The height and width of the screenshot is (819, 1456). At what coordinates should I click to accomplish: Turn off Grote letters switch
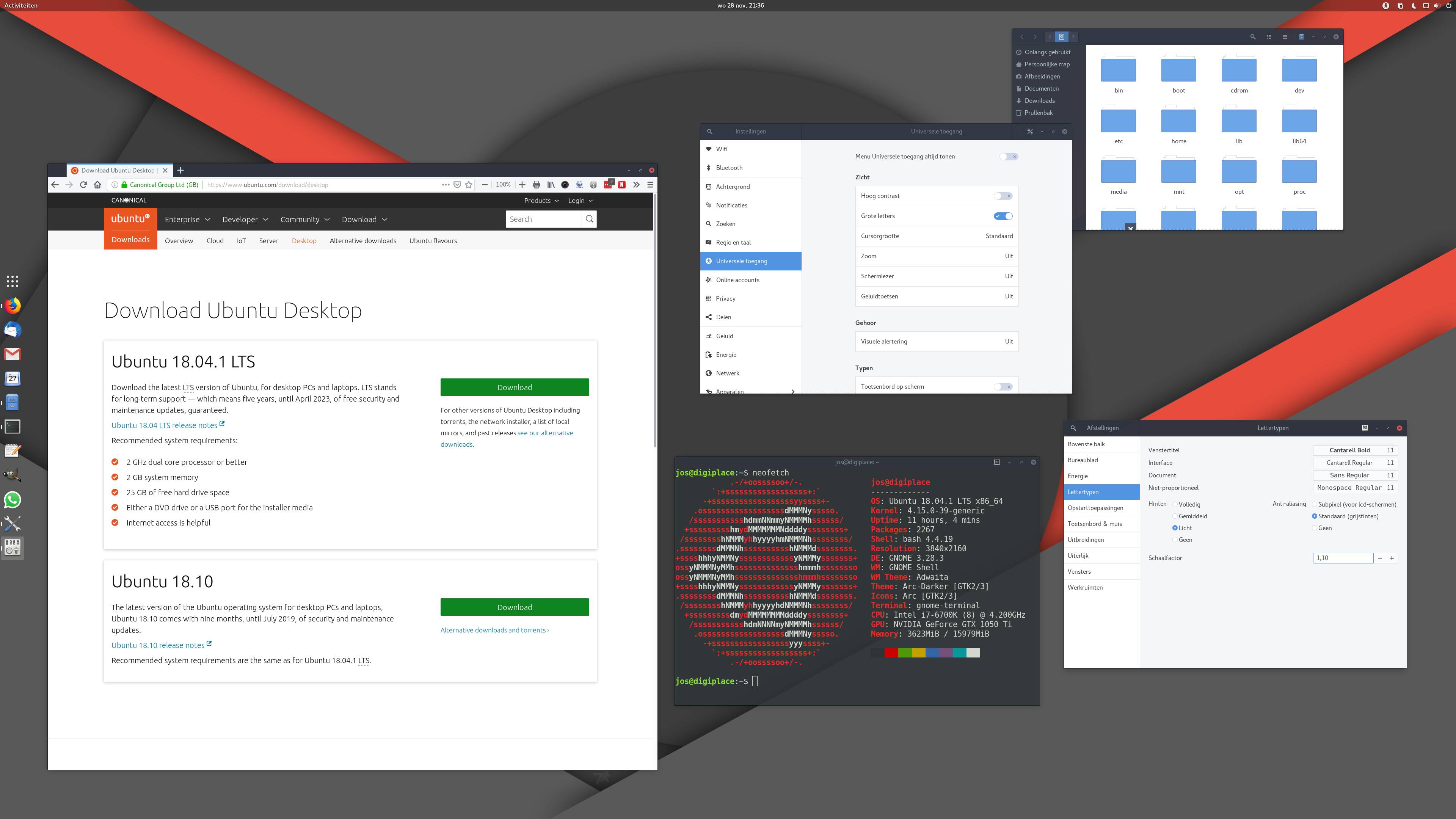pos(1003,216)
